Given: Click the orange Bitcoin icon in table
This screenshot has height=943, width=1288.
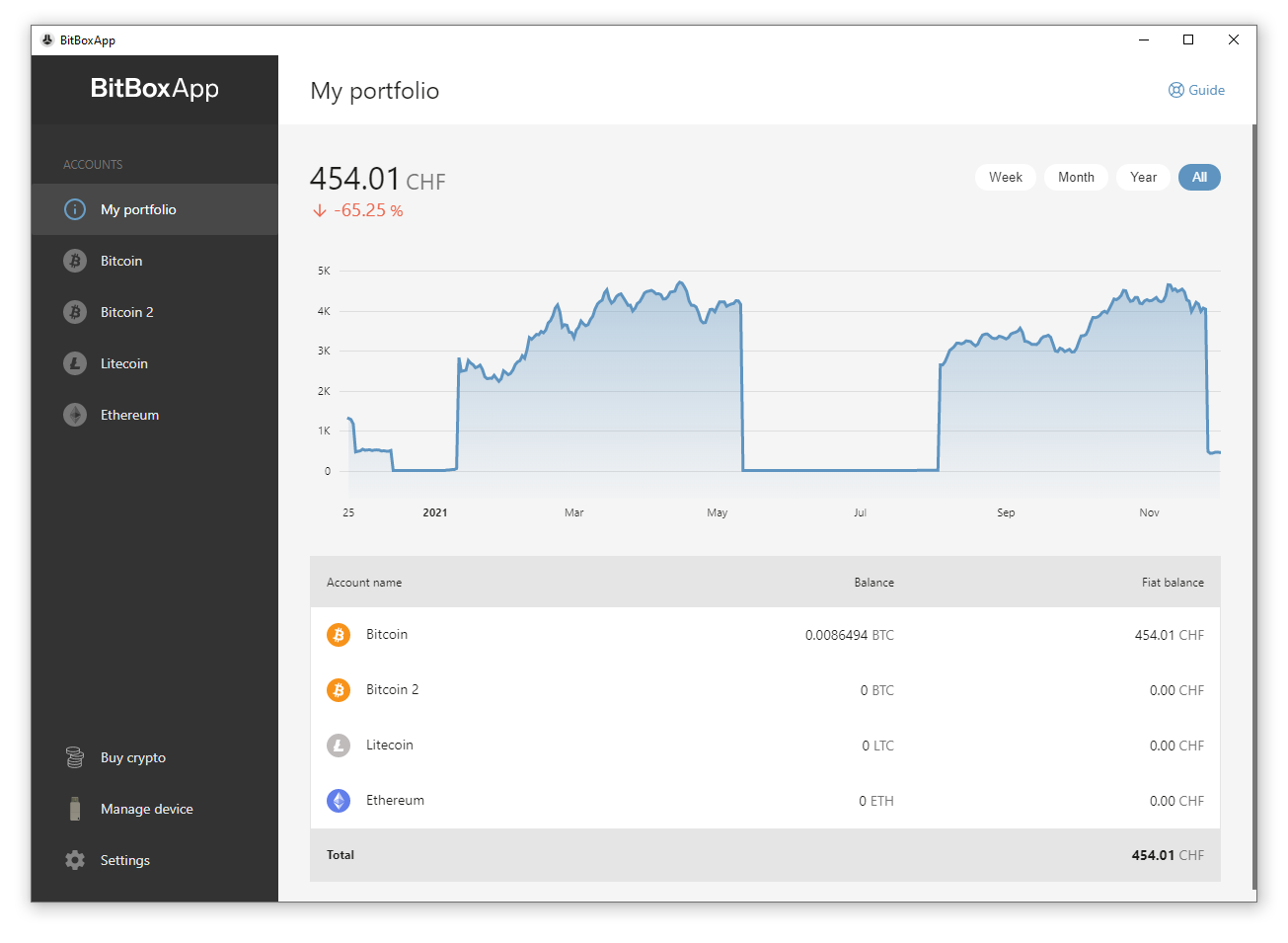Looking at the screenshot, I should click(339, 635).
